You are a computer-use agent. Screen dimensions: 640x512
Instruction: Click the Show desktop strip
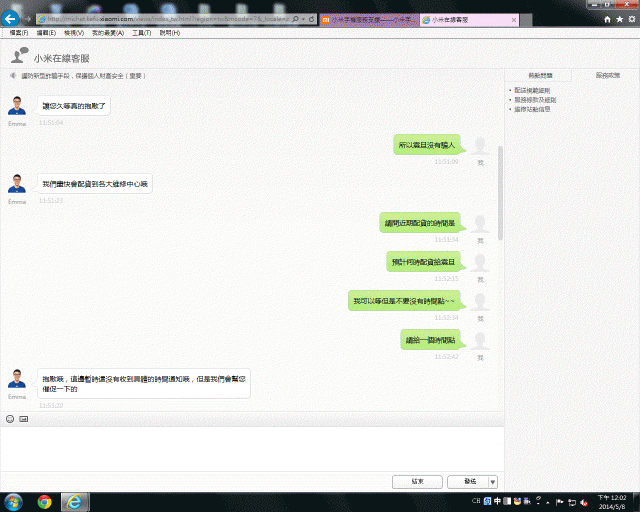click(636, 502)
